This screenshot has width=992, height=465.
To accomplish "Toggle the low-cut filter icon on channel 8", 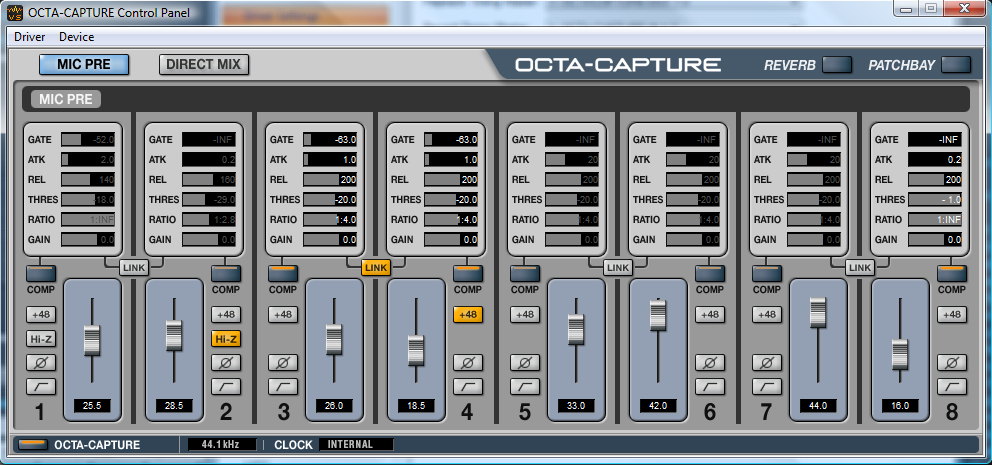I will pyautogui.click(x=951, y=386).
